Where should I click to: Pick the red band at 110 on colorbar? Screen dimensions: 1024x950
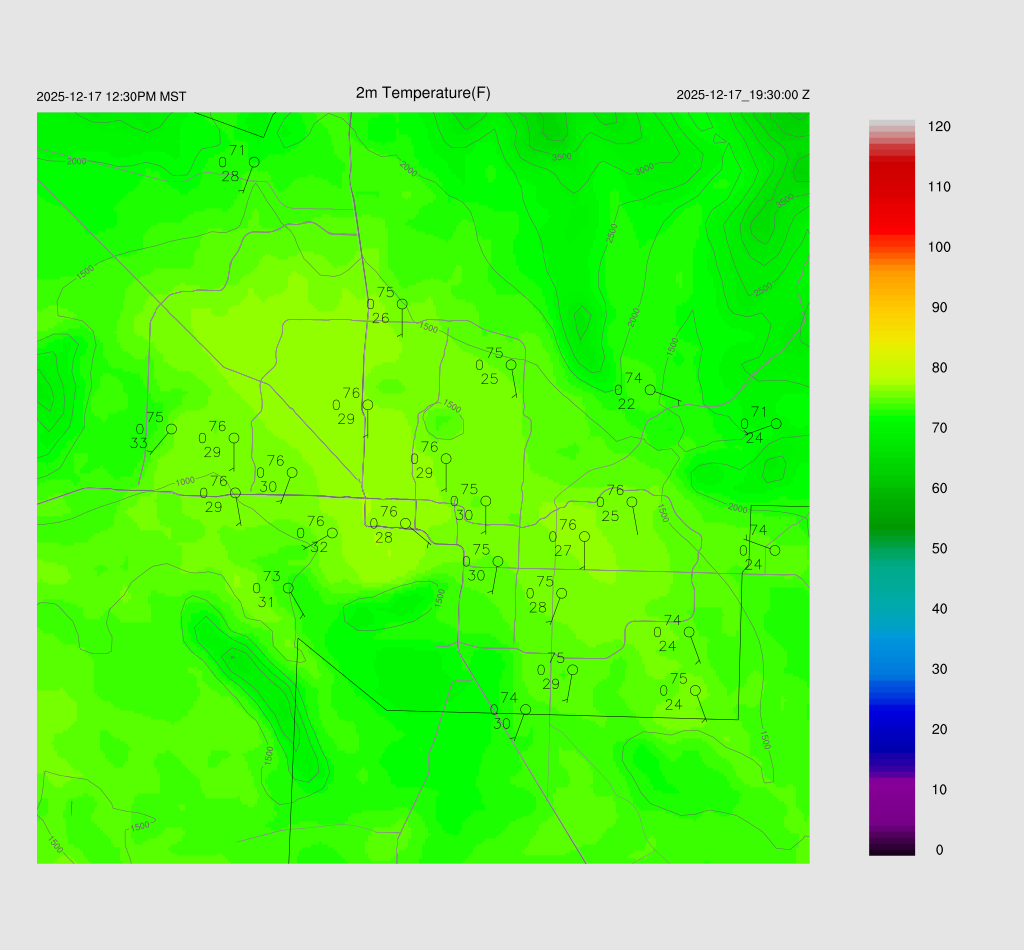click(x=892, y=187)
